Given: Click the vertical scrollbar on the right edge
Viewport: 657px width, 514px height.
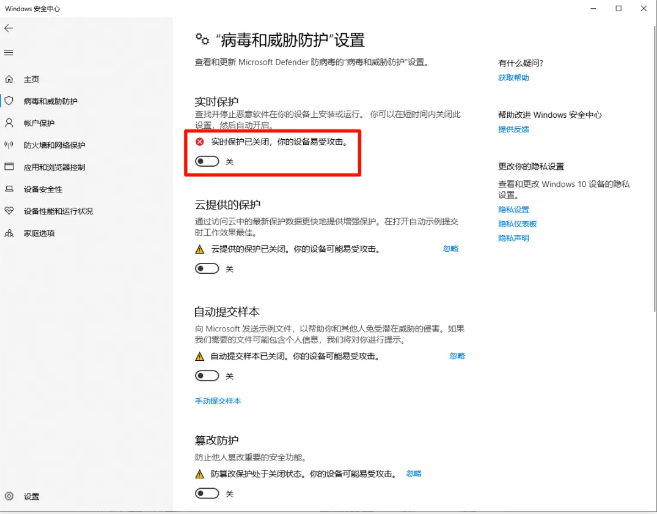Looking at the screenshot, I should (x=654, y=168).
